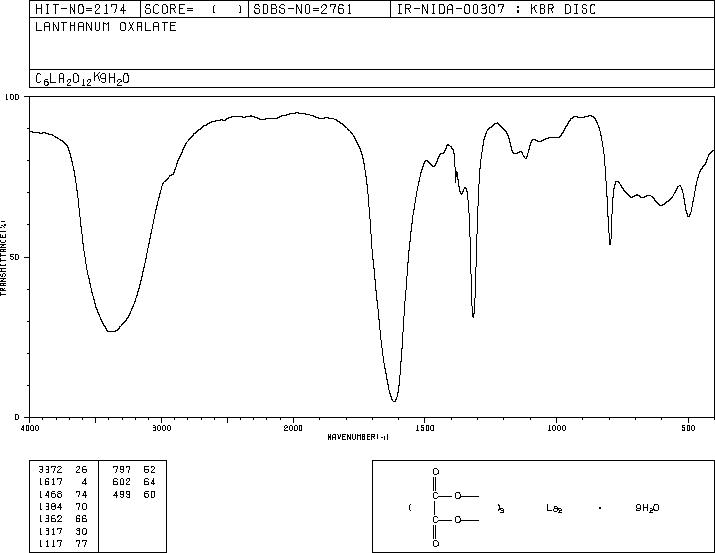Click La2 in the structure diagram
The width and height of the screenshot is (715, 553).
pos(554,508)
